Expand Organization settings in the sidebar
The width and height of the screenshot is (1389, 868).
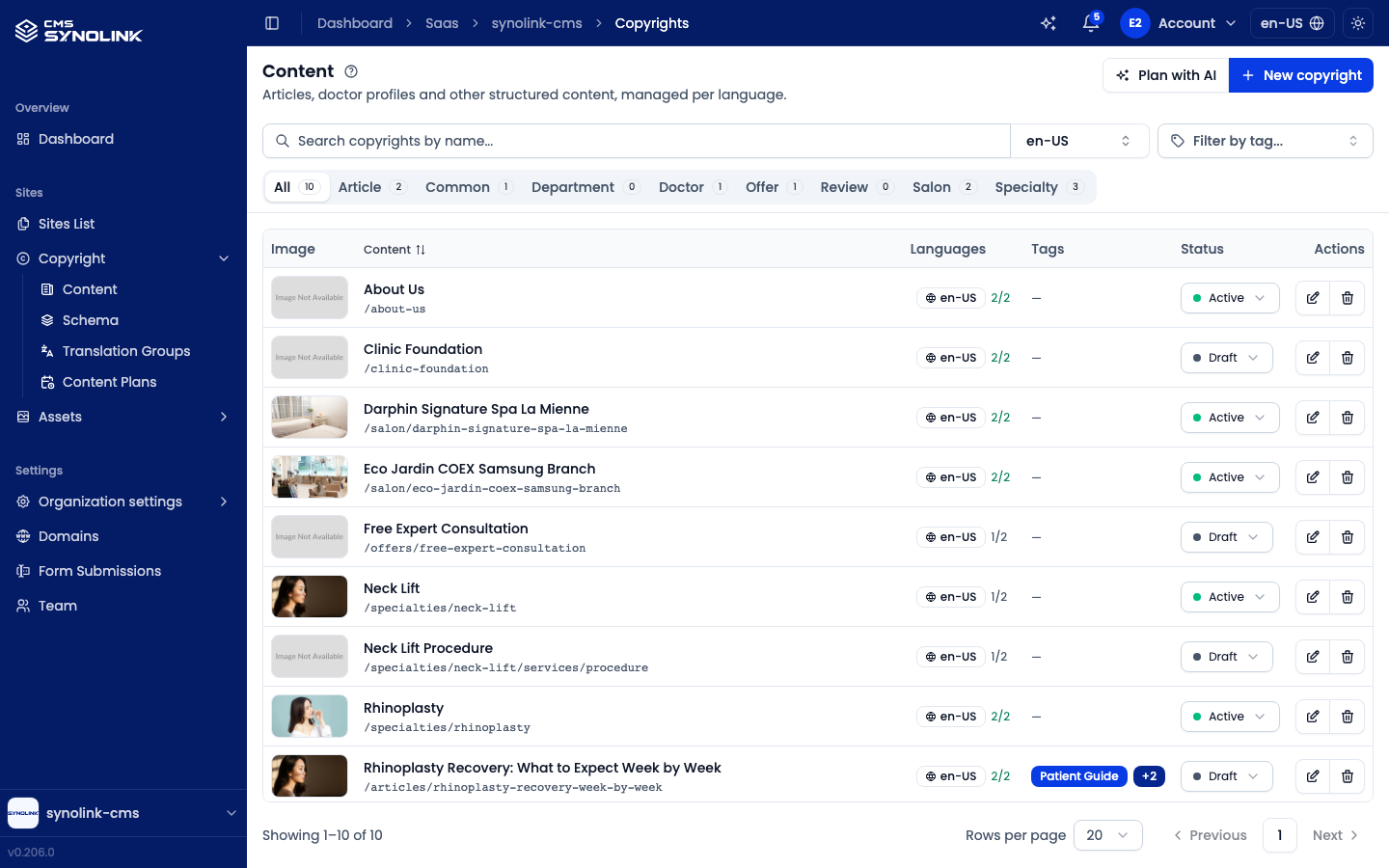[x=123, y=502]
